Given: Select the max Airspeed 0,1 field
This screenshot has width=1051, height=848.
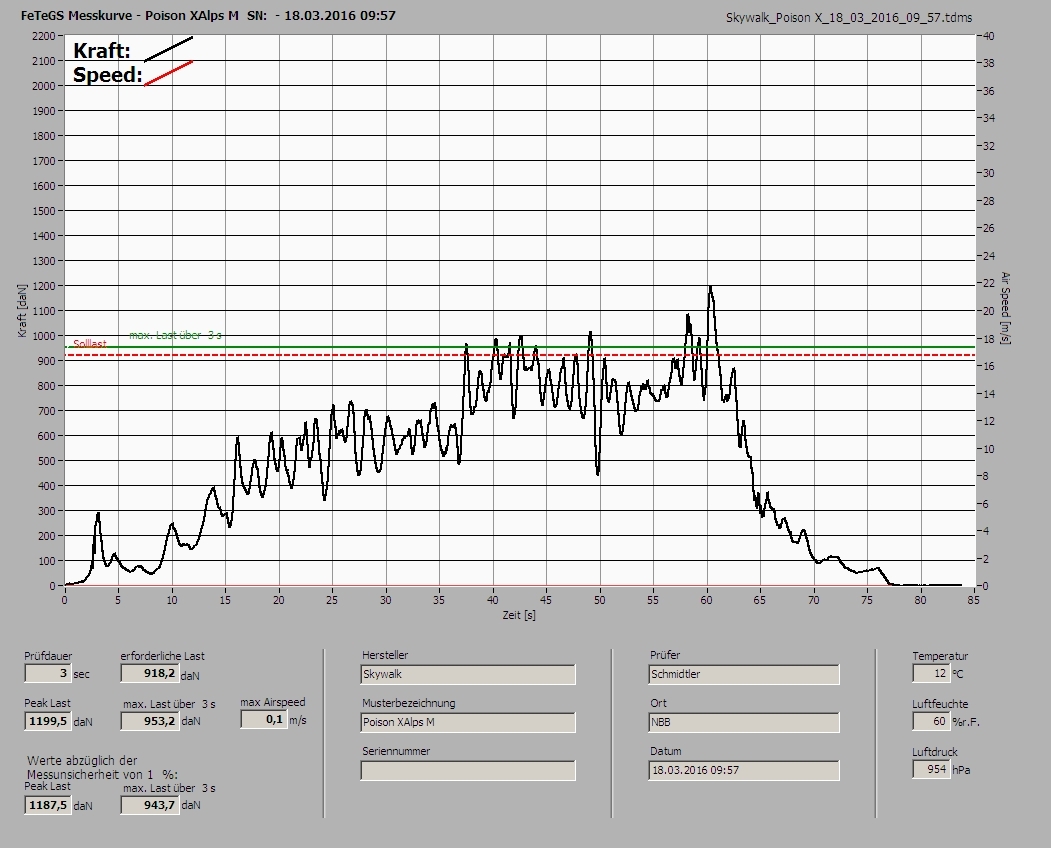Looking at the screenshot, I should (x=263, y=719).
